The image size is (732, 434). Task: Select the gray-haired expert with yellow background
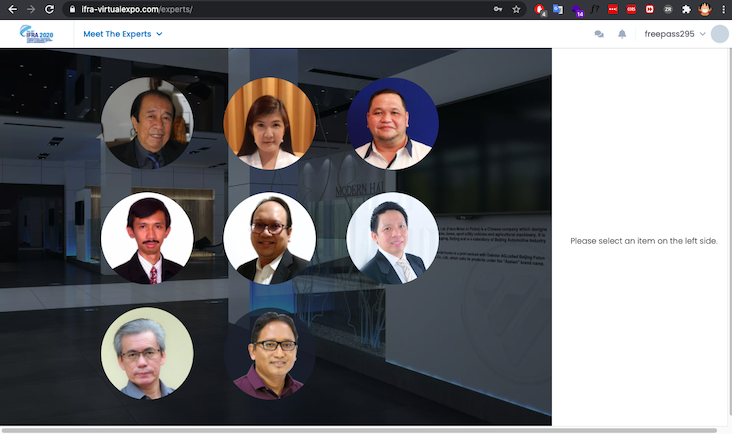pyautogui.click(x=147, y=353)
